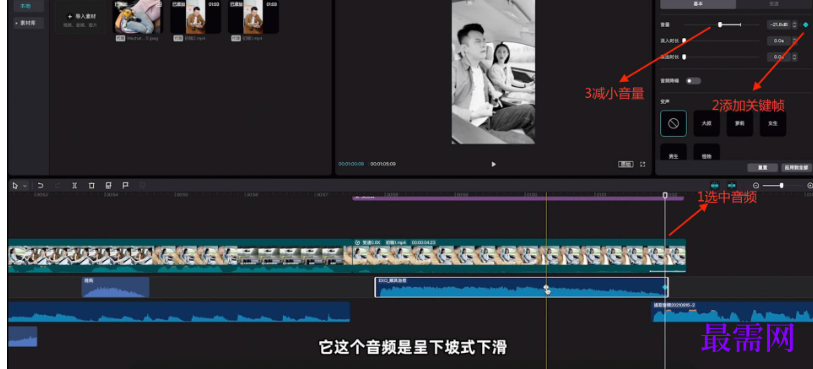Screen dimensions: 813x369
Task: Select the 初稿2.mp4 video thumbnail
Action: tap(195, 17)
